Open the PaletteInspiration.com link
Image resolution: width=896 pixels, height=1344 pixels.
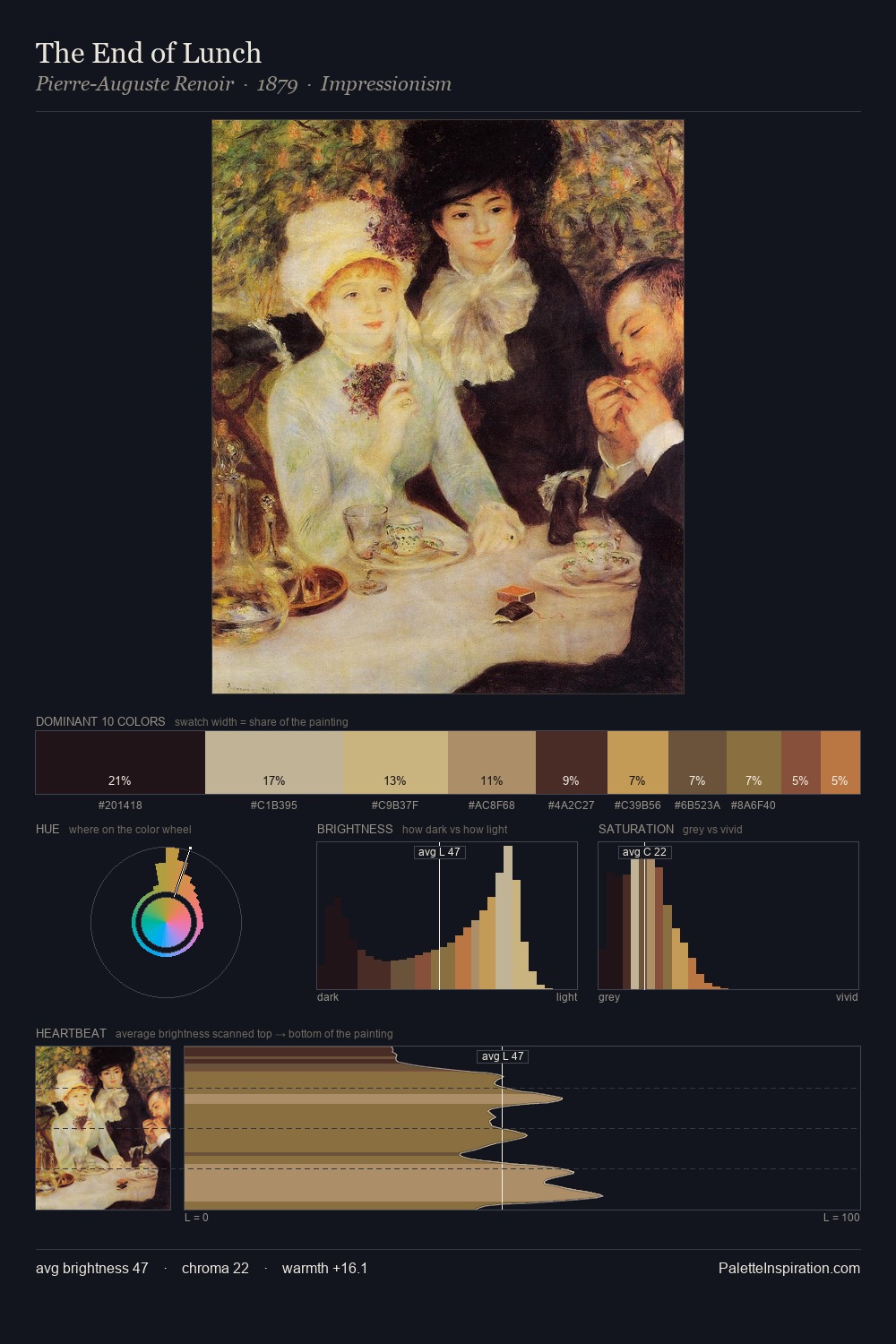[x=789, y=1268]
